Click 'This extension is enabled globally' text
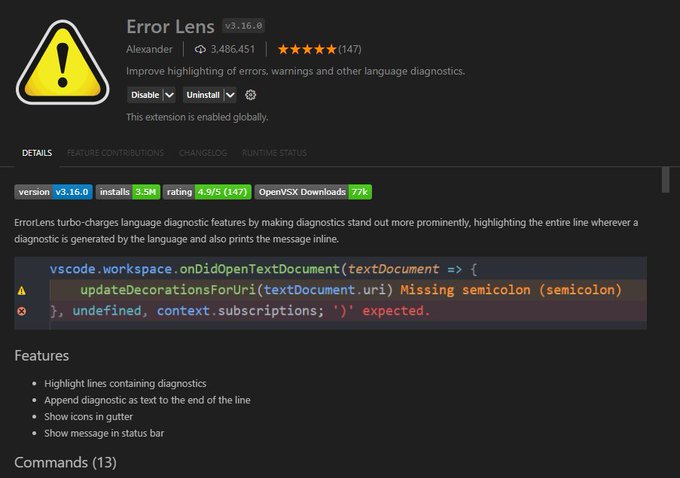 pos(197,117)
